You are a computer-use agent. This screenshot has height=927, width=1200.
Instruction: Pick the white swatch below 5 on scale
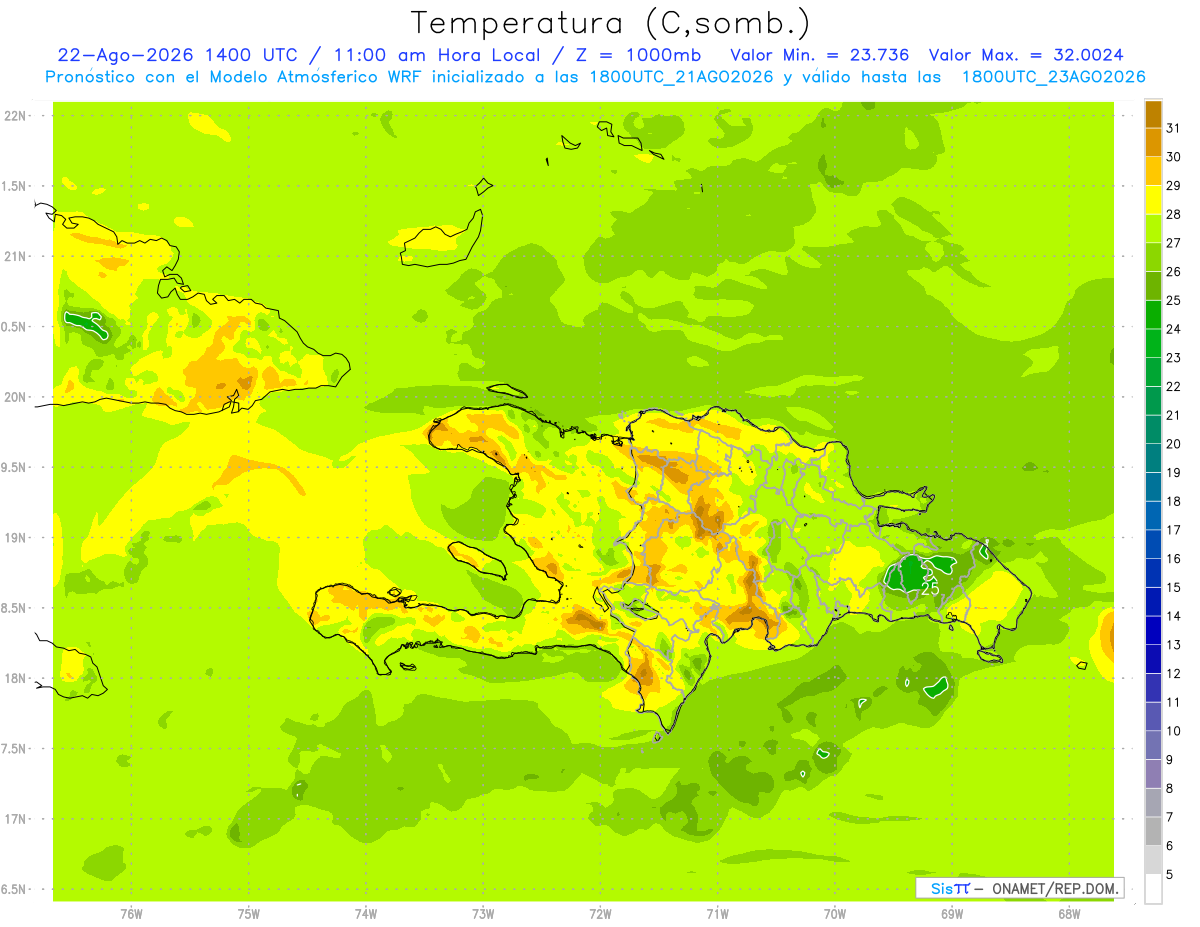[1153, 889]
